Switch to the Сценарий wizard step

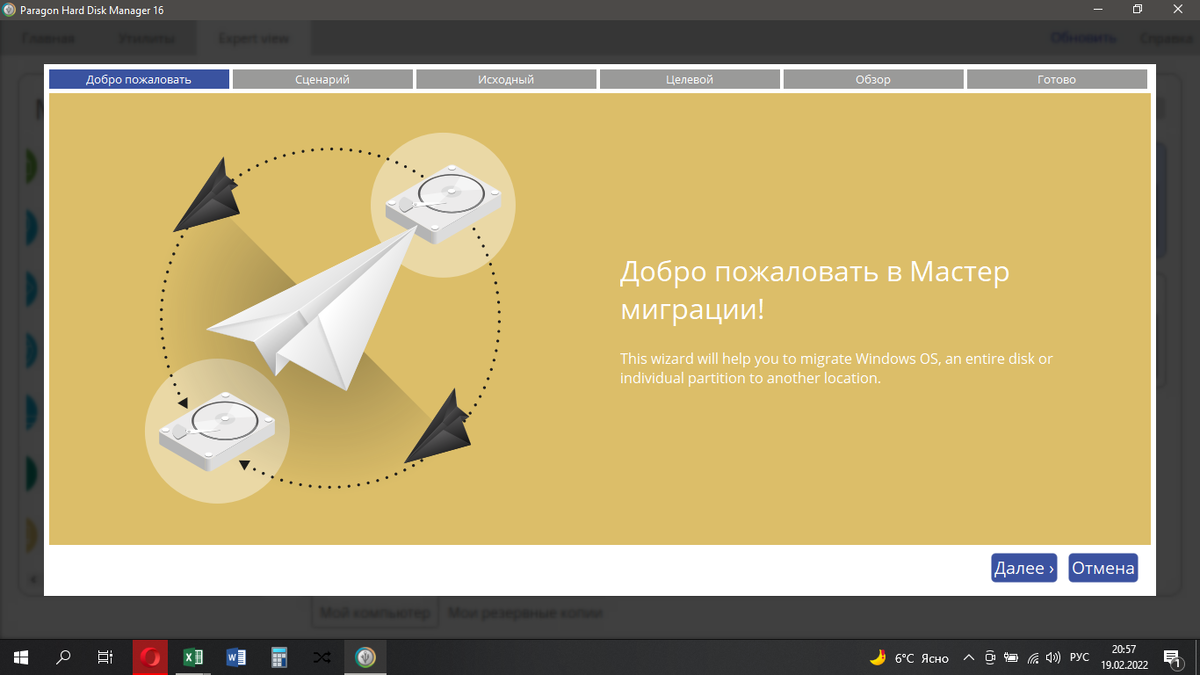tap(322, 78)
